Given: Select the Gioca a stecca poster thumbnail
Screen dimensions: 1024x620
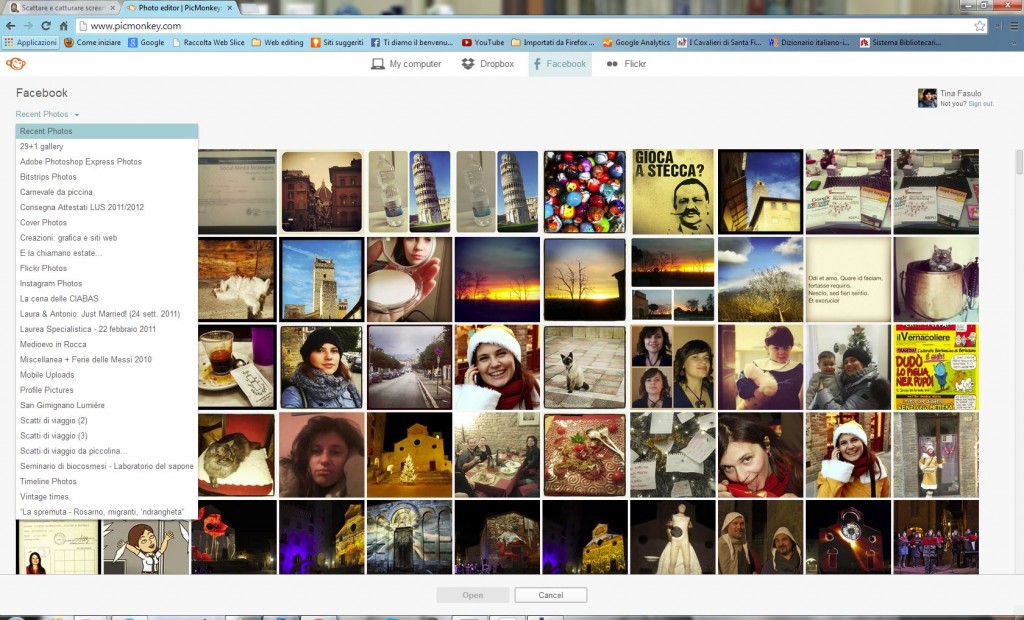Looking at the screenshot, I should click(673, 191).
